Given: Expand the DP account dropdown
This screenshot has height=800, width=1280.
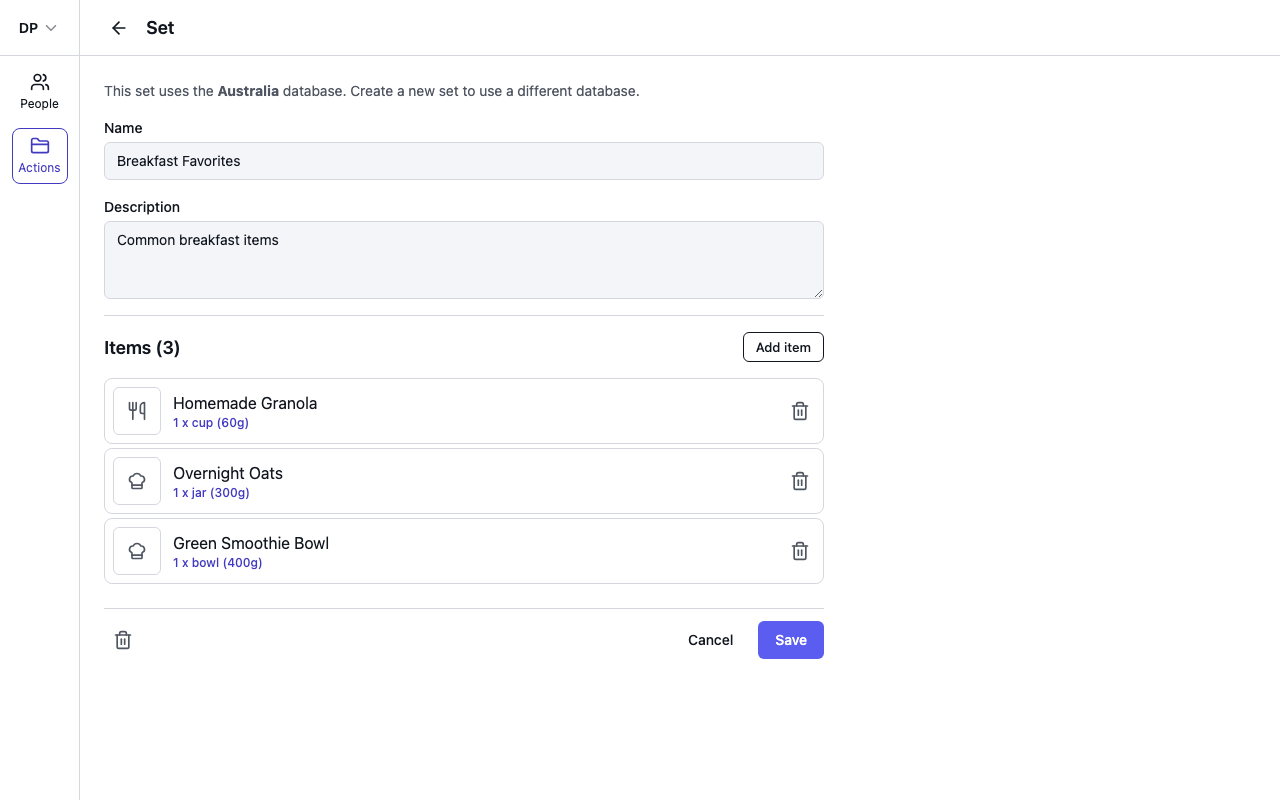Looking at the screenshot, I should point(38,28).
